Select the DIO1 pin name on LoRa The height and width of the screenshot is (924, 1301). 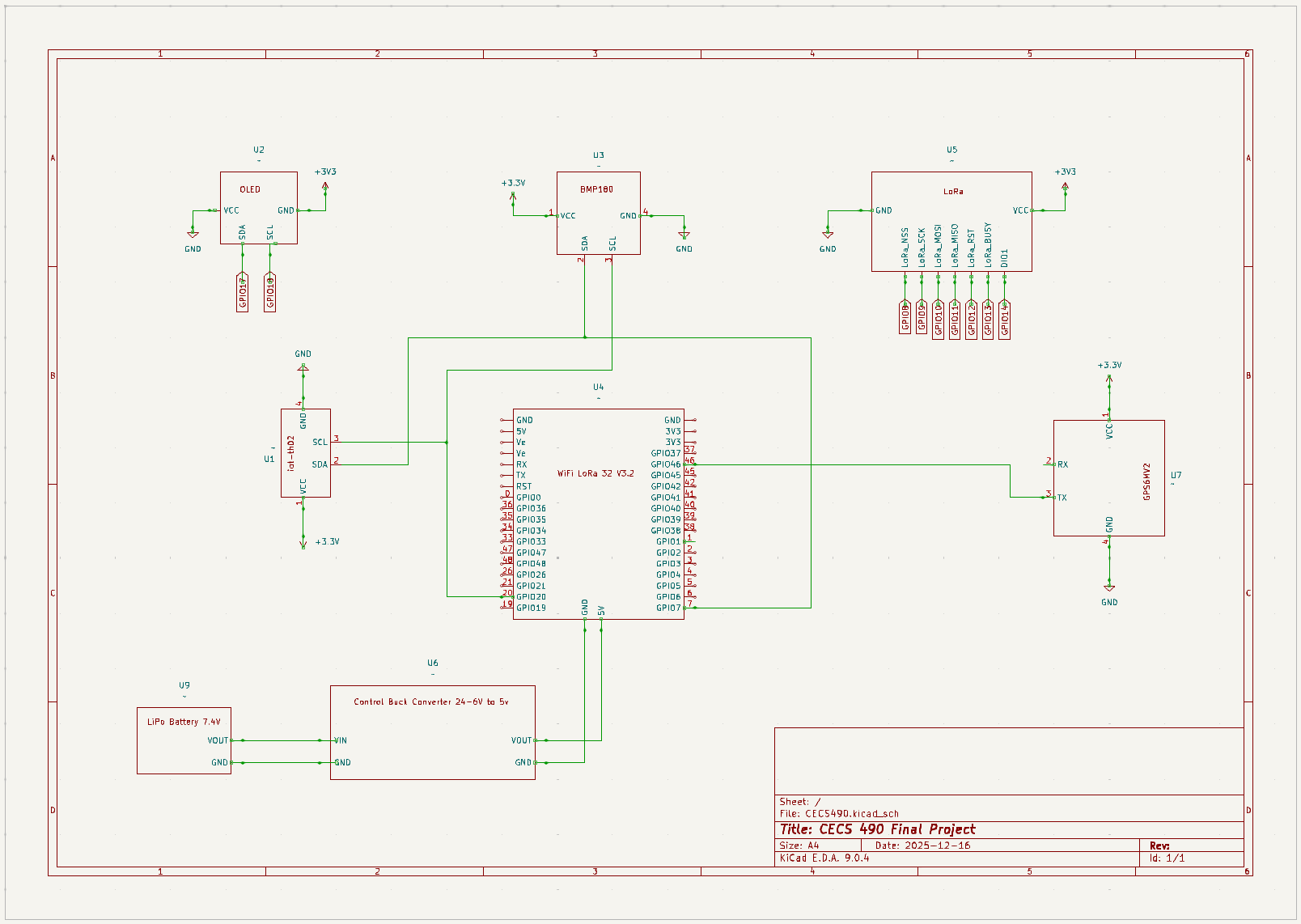point(1005,258)
